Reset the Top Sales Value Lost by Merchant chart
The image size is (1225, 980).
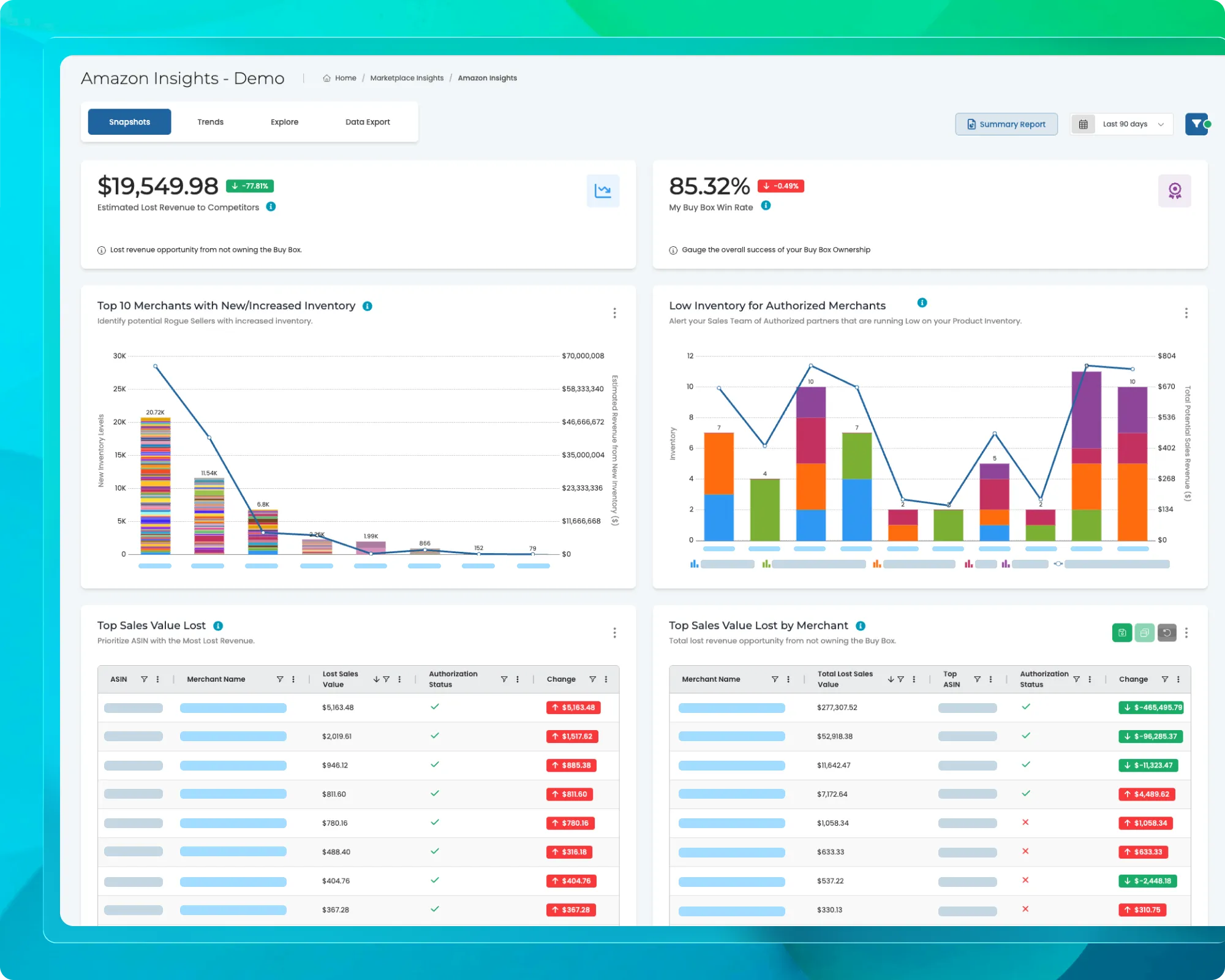click(1167, 633)
